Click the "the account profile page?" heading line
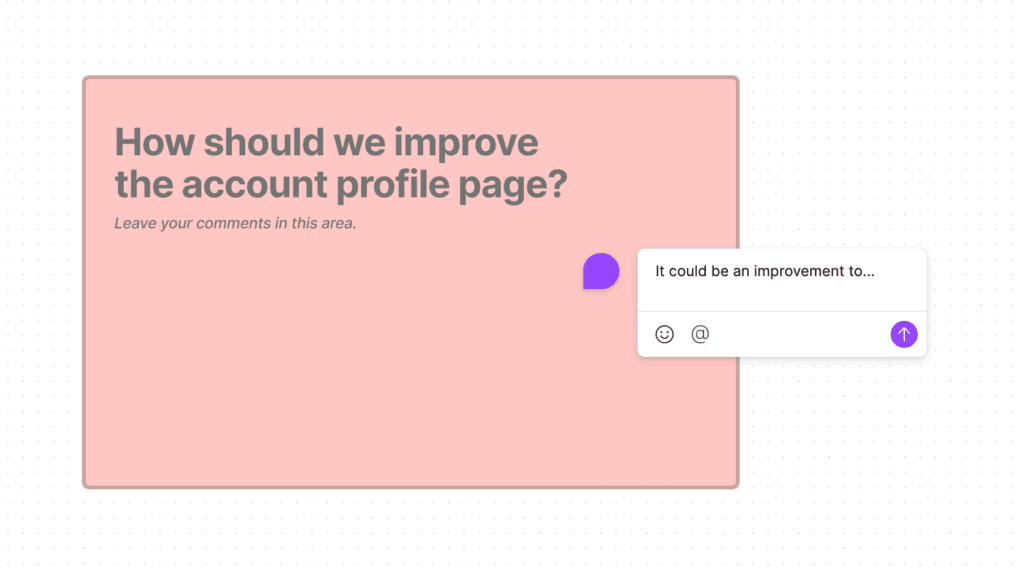Image resolution: width=1024 pixels, height=567 pixels. (340, 184)
